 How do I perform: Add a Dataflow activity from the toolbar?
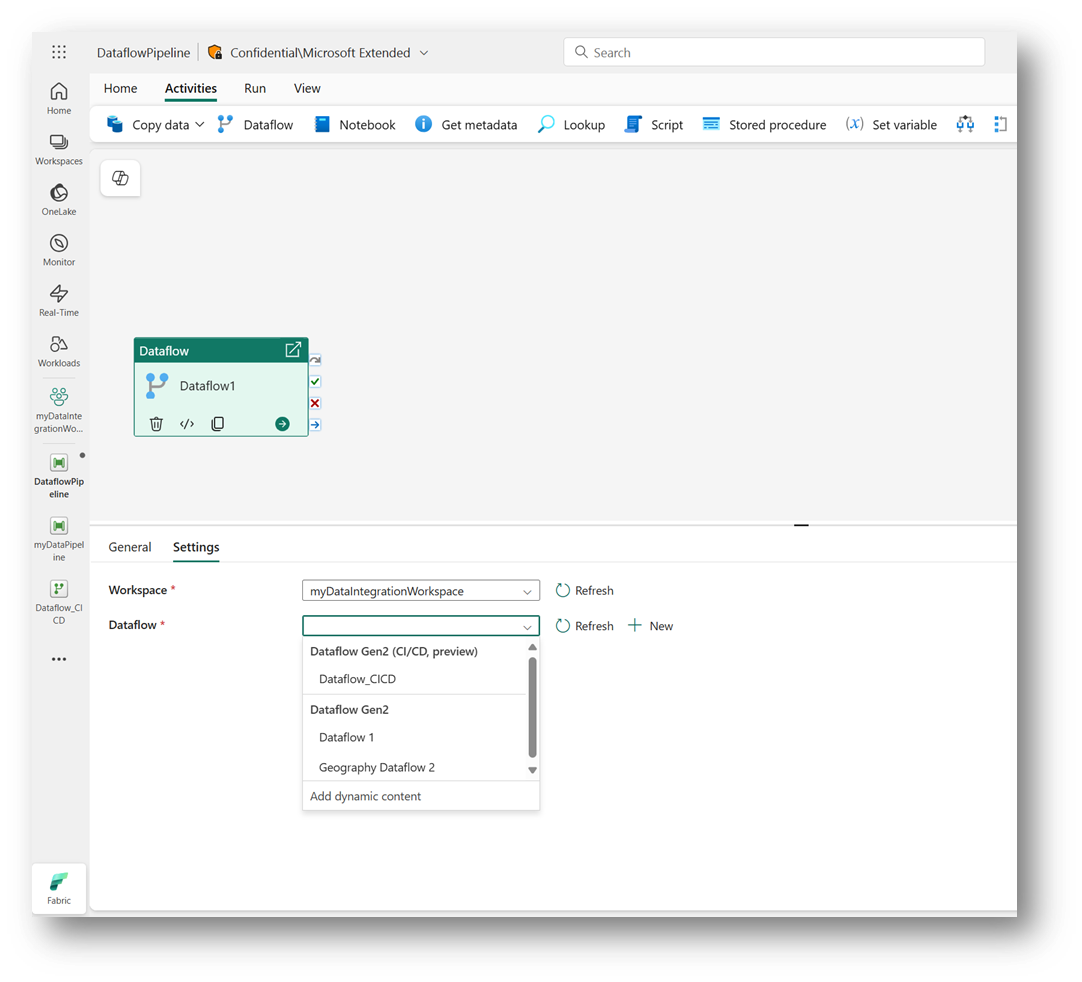click(x=255, y=125)
